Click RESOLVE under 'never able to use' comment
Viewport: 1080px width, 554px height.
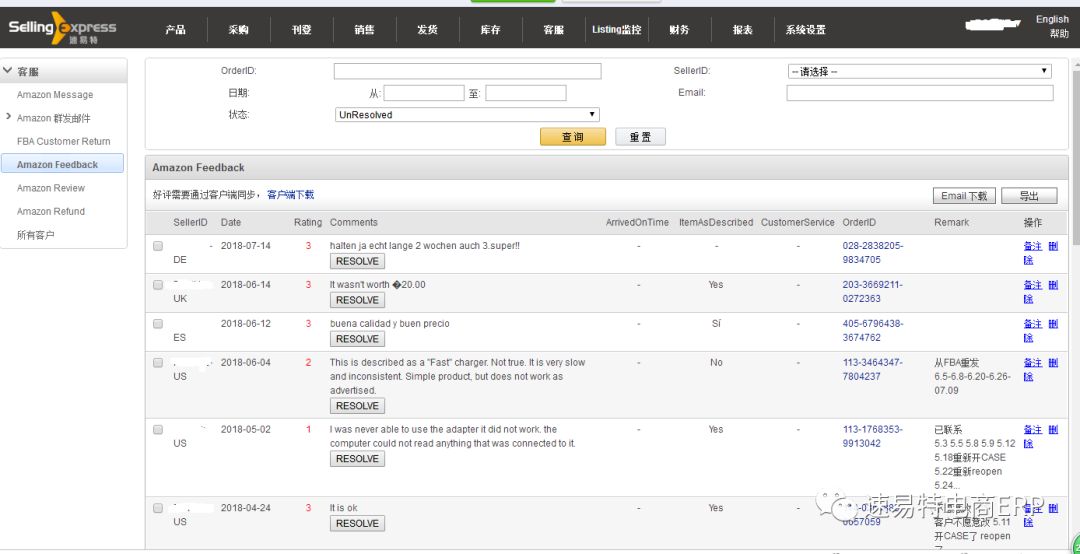pyautogui.click(x=357, y=459)
